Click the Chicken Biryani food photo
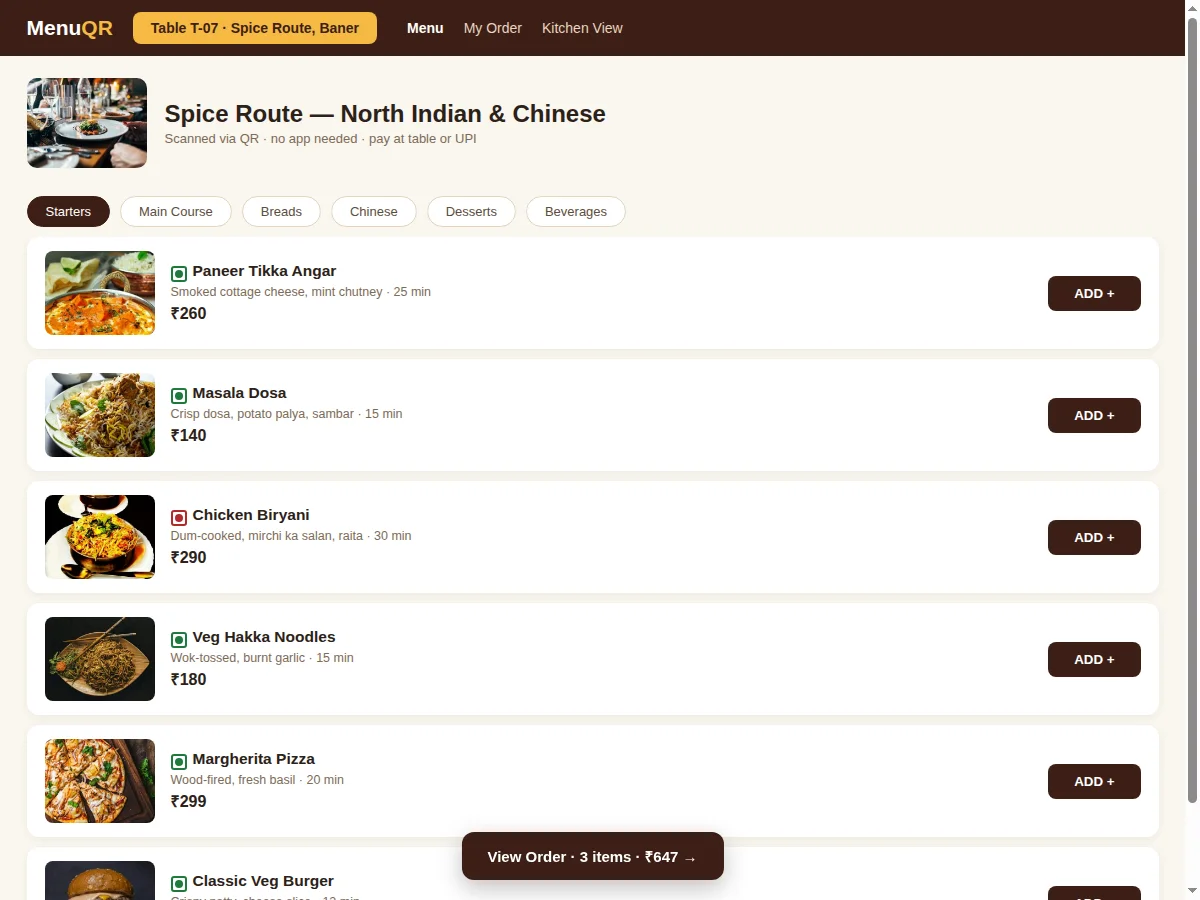Viewport: 1200px width, 900px height. (100, 537)
